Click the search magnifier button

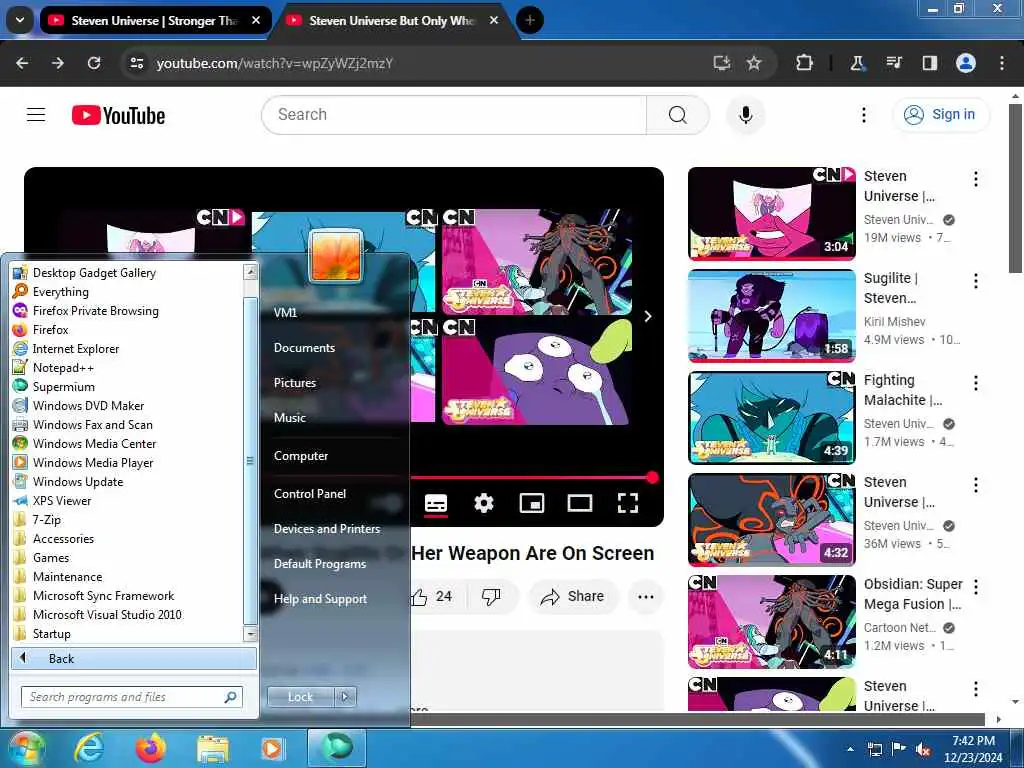tap(678, 115)
